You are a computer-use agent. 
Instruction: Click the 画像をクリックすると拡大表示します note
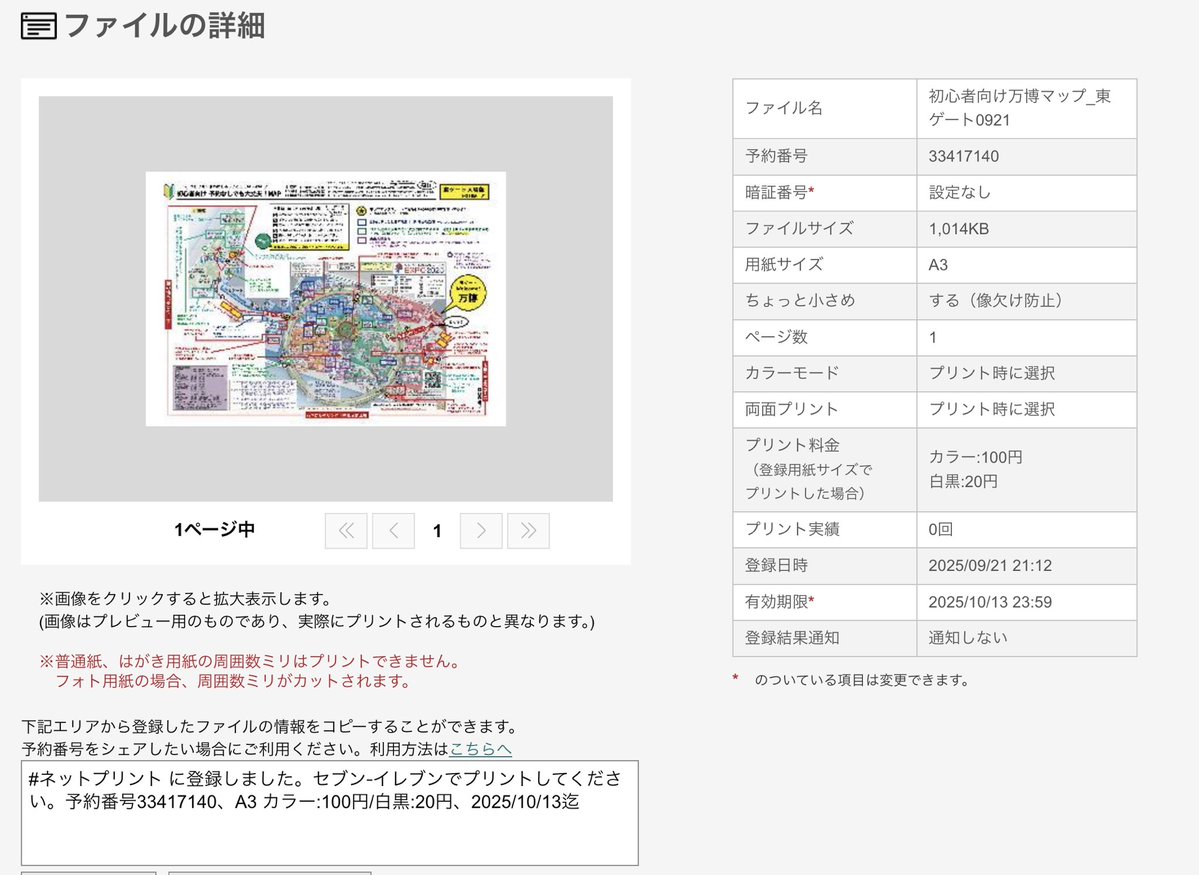[x=185, y=598]
